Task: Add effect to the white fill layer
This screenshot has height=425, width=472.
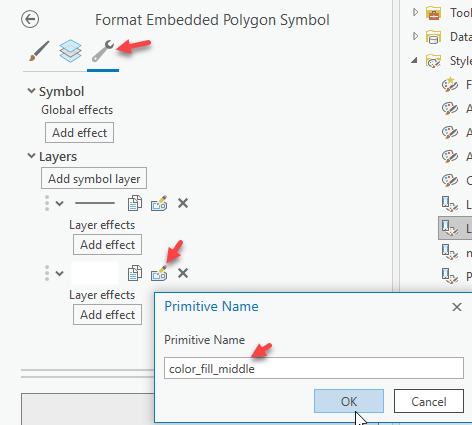Action: tap(107, 315)
